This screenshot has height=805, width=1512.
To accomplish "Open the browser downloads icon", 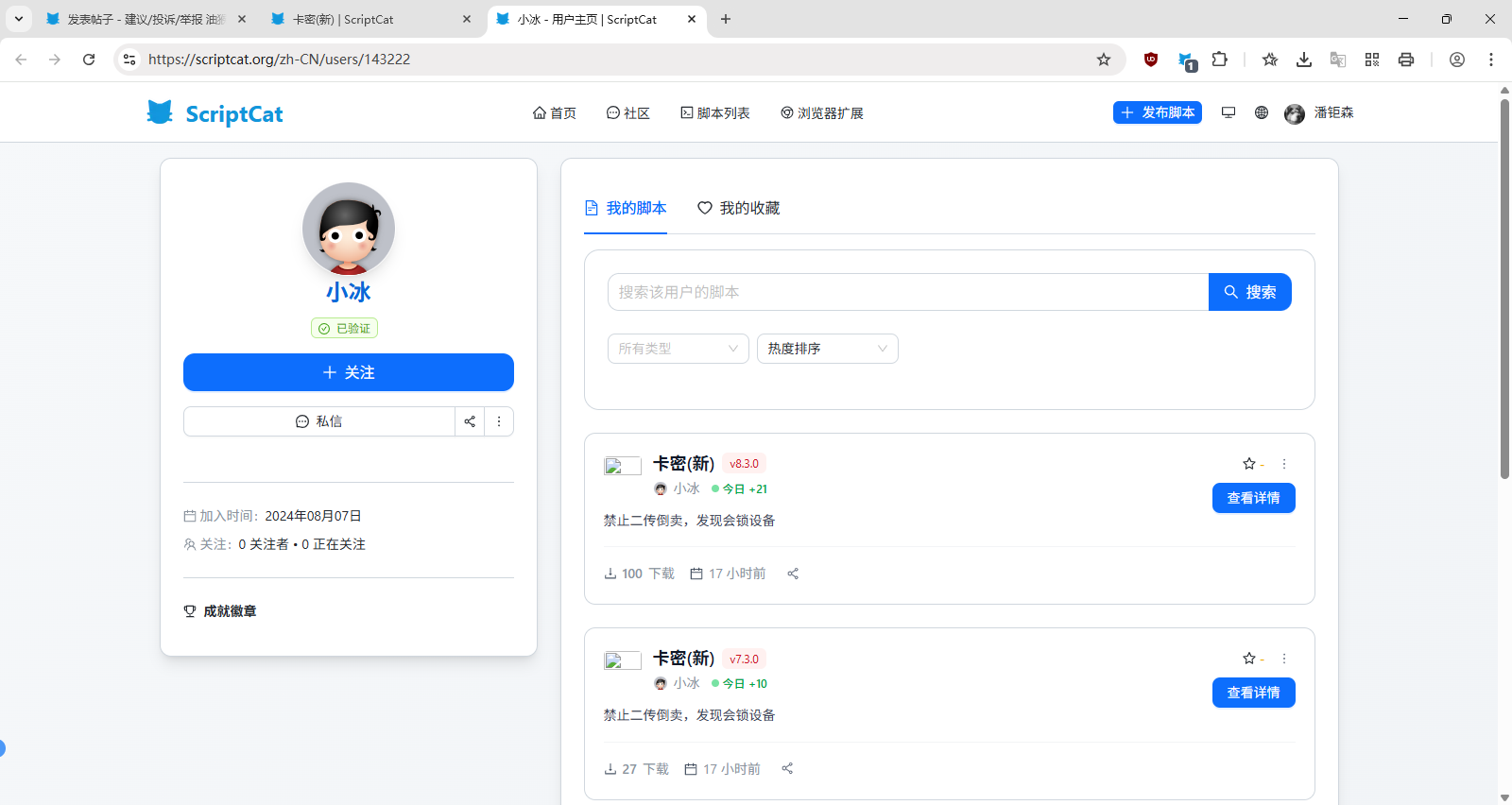I will pyautogui.click(x=1304, y=60).
